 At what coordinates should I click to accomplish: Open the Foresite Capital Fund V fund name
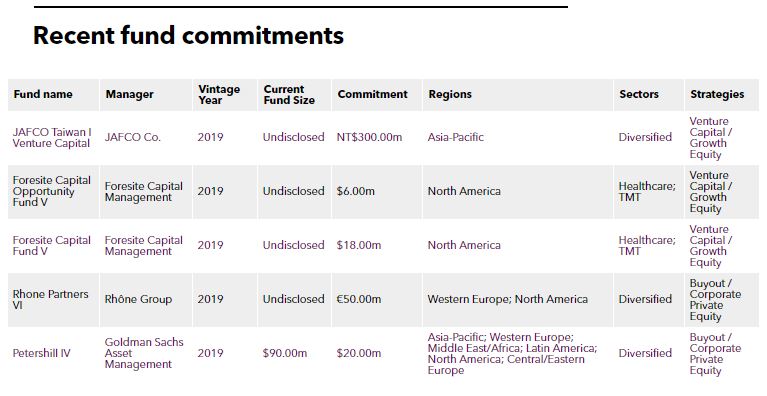coord(52,245)
